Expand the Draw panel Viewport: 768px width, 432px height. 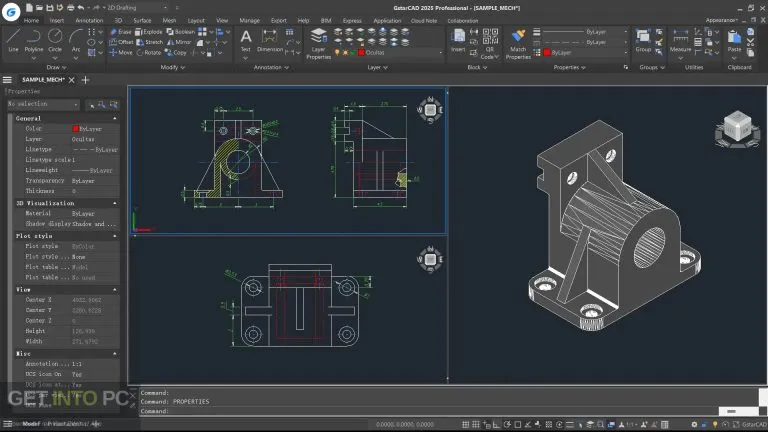click(56, 67)
